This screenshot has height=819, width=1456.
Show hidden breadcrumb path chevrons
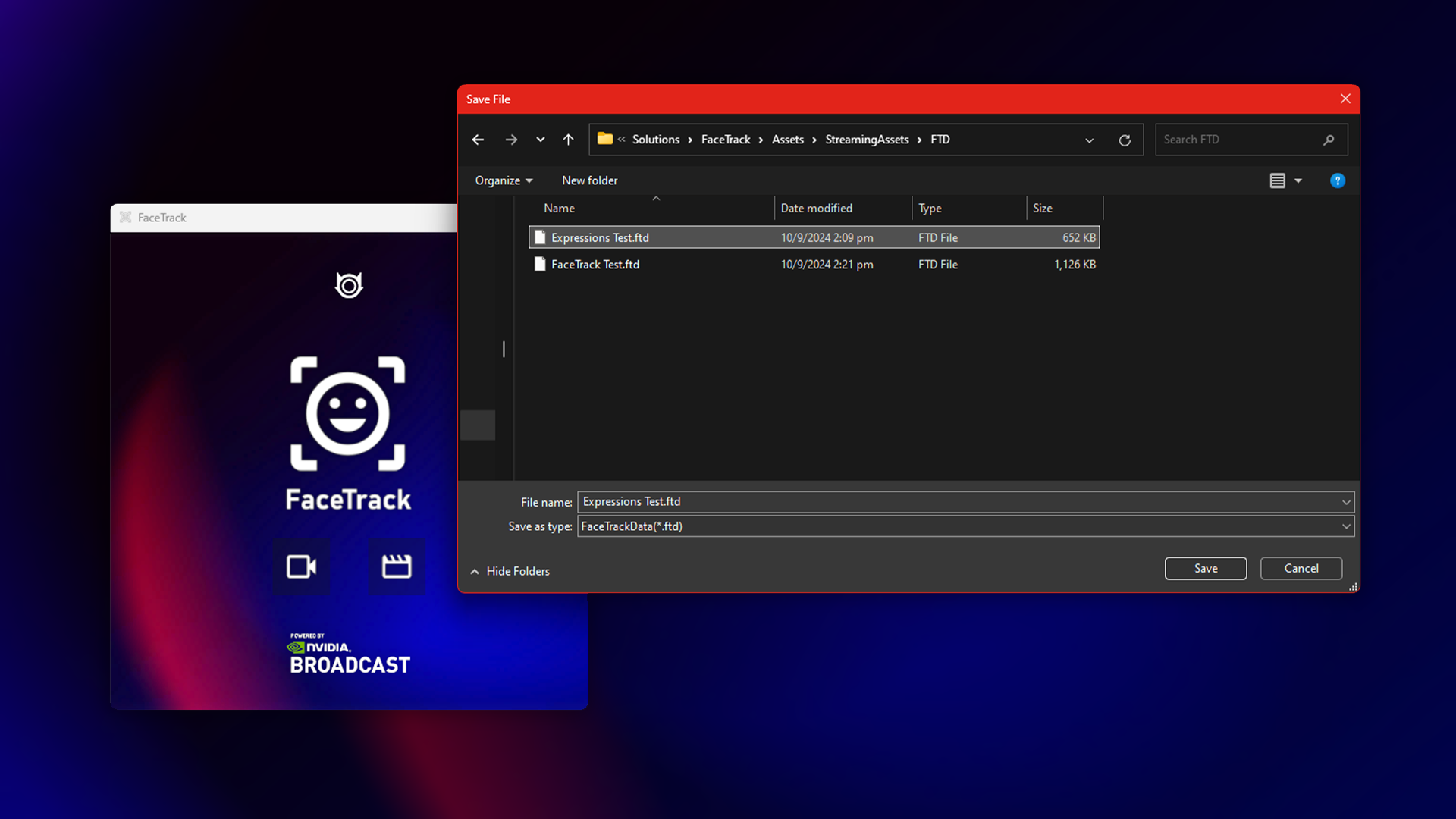pyautogui.click(x=622, y=140)
